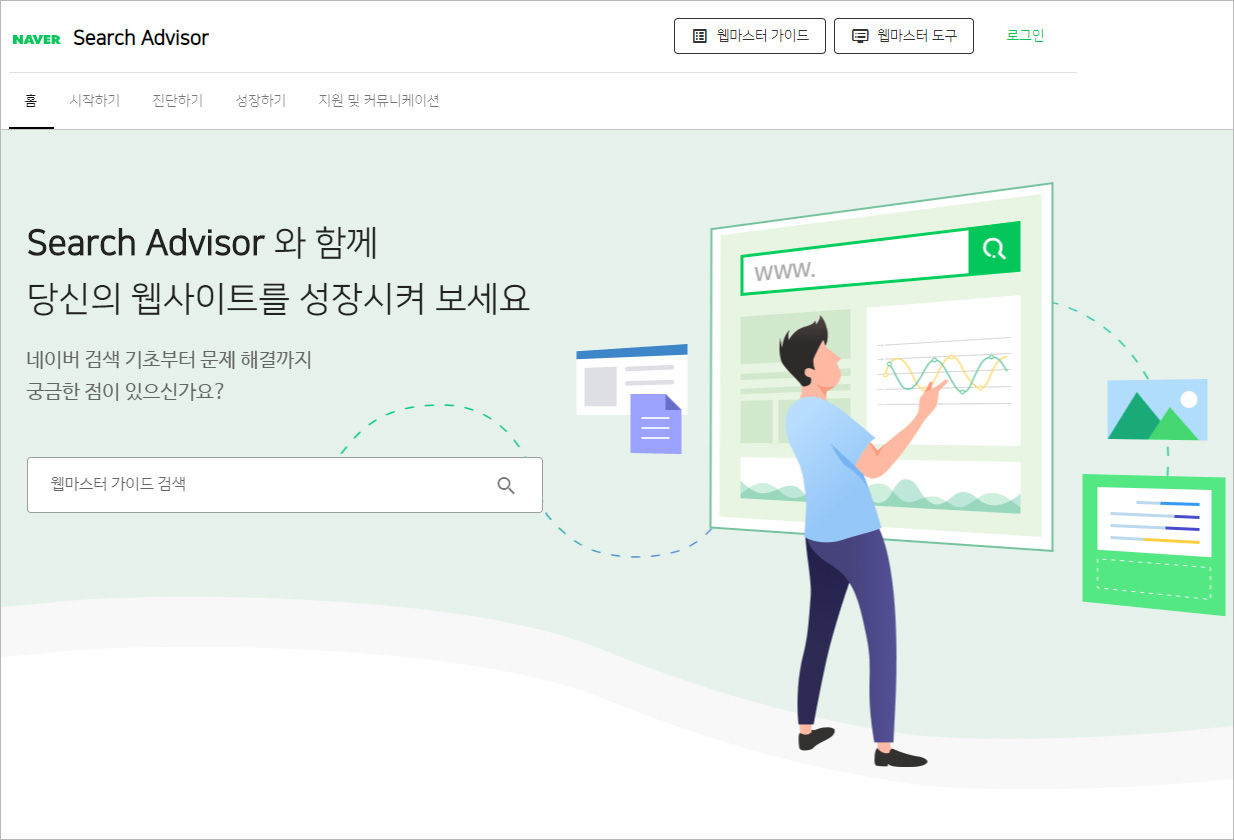Go to the 진단하기 tab
Screen dimensions: 1234x840
pos(178,100)
